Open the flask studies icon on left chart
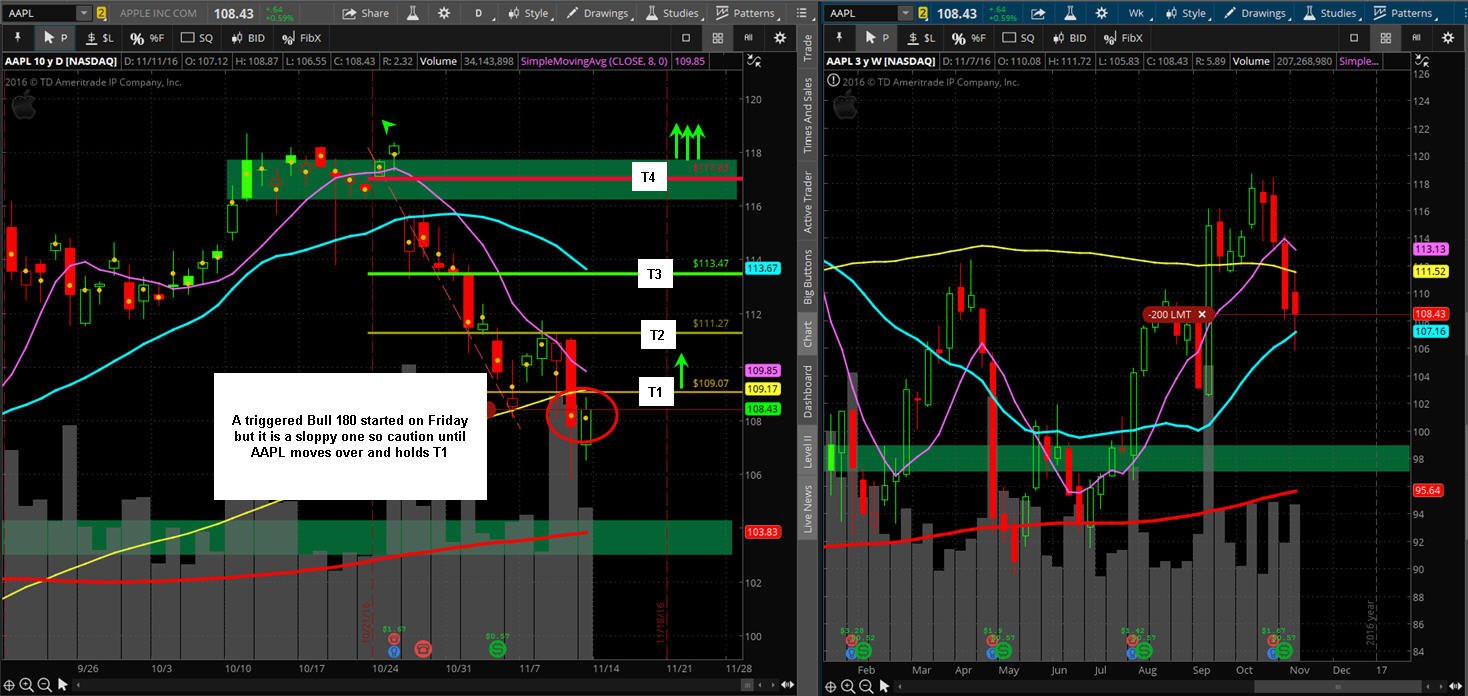The image size is (1468, 696). point(412,13)
